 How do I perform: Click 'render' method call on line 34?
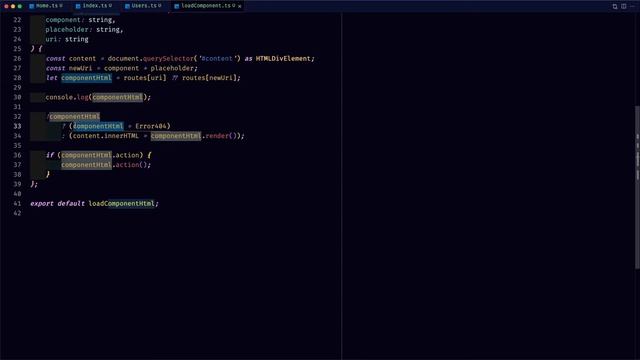coord(217,136)
